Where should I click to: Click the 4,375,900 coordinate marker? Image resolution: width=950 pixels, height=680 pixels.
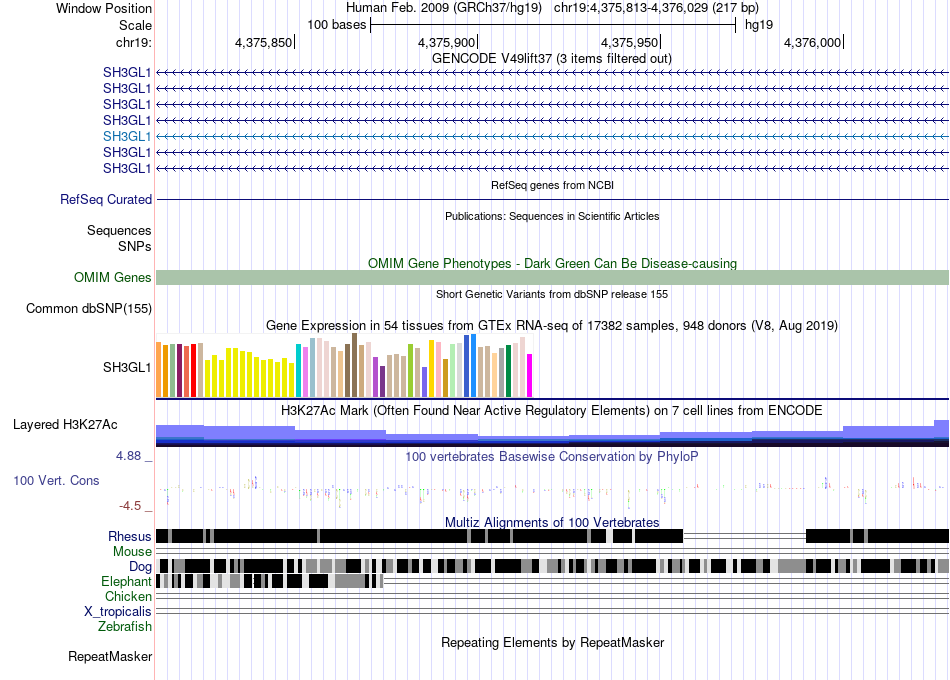click(447, 42)
